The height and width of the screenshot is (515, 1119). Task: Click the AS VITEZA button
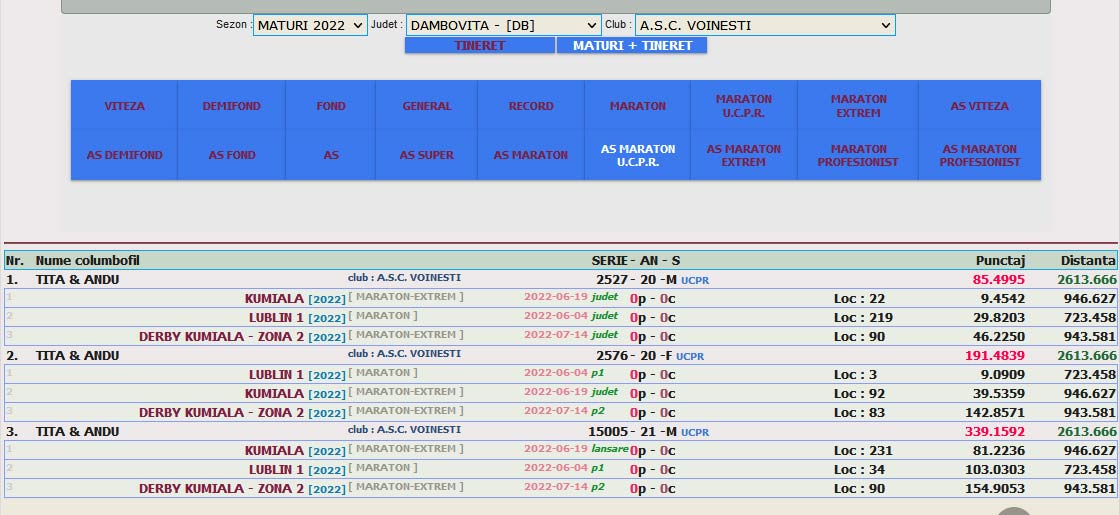pos(979,106)
